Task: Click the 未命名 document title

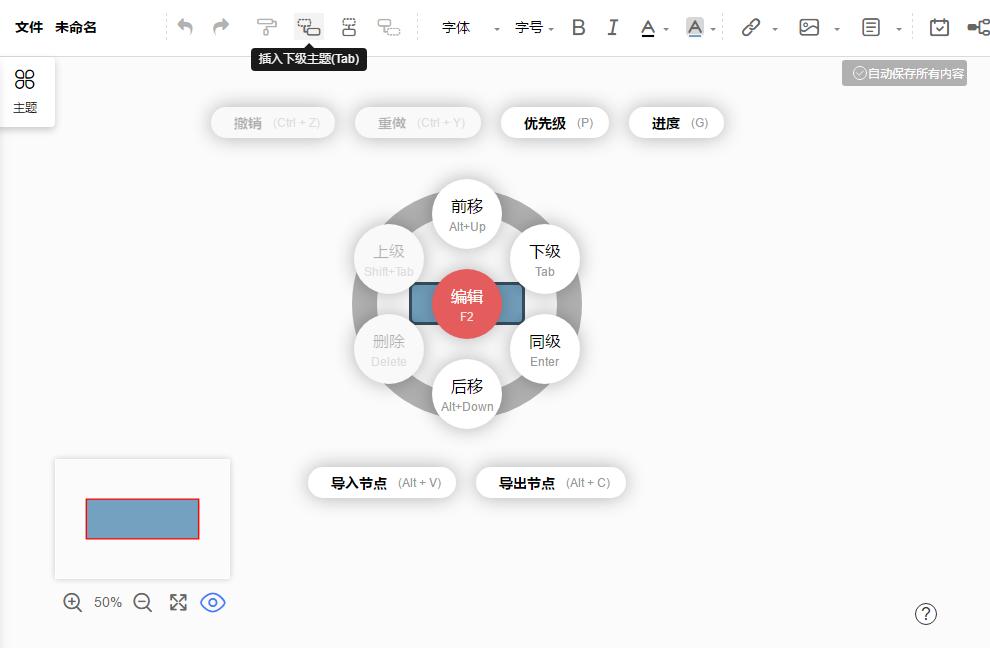Action: pyautogui.click(x=75, y=27)
